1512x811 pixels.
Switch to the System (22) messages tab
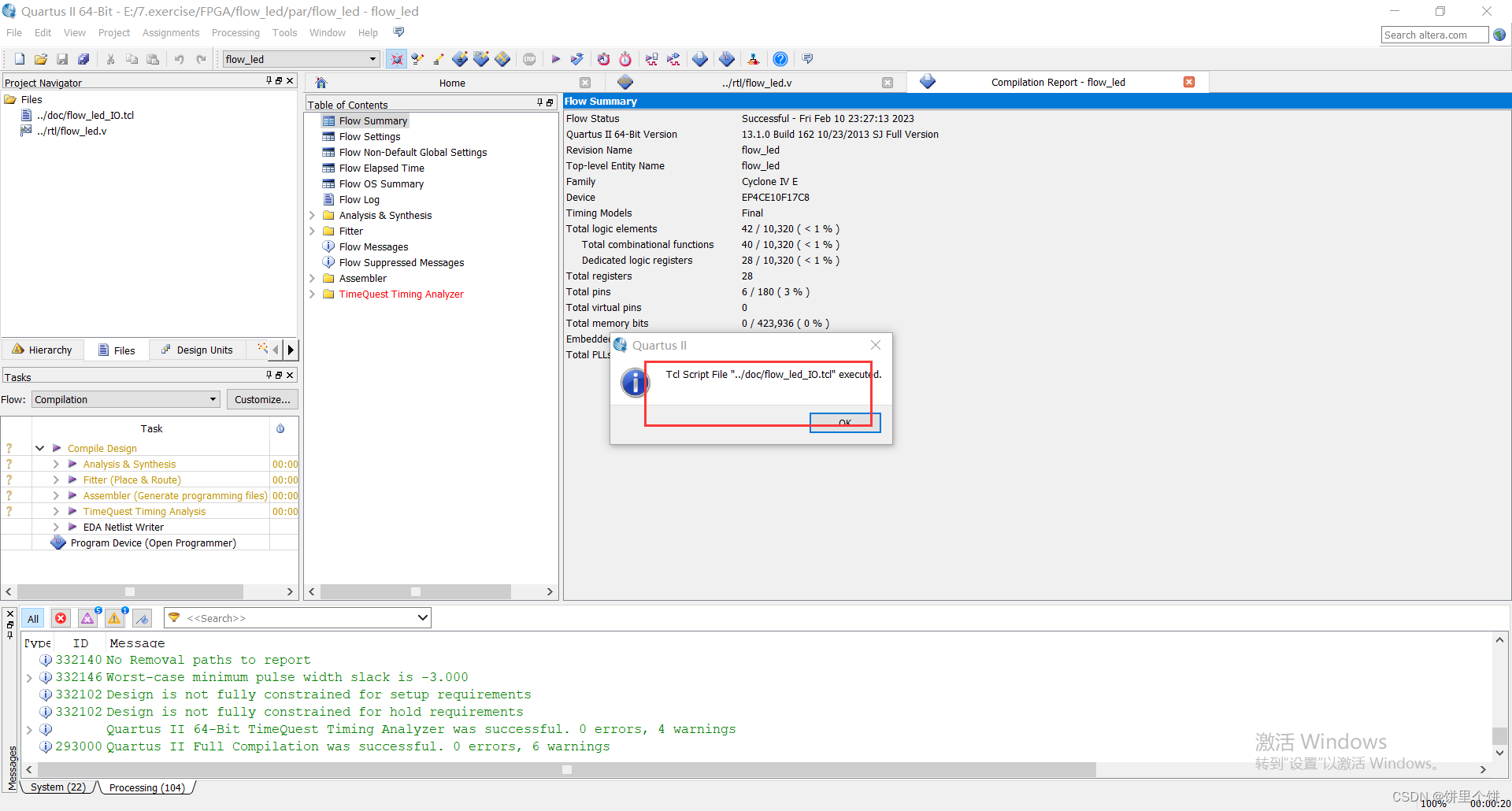(58, 787)
